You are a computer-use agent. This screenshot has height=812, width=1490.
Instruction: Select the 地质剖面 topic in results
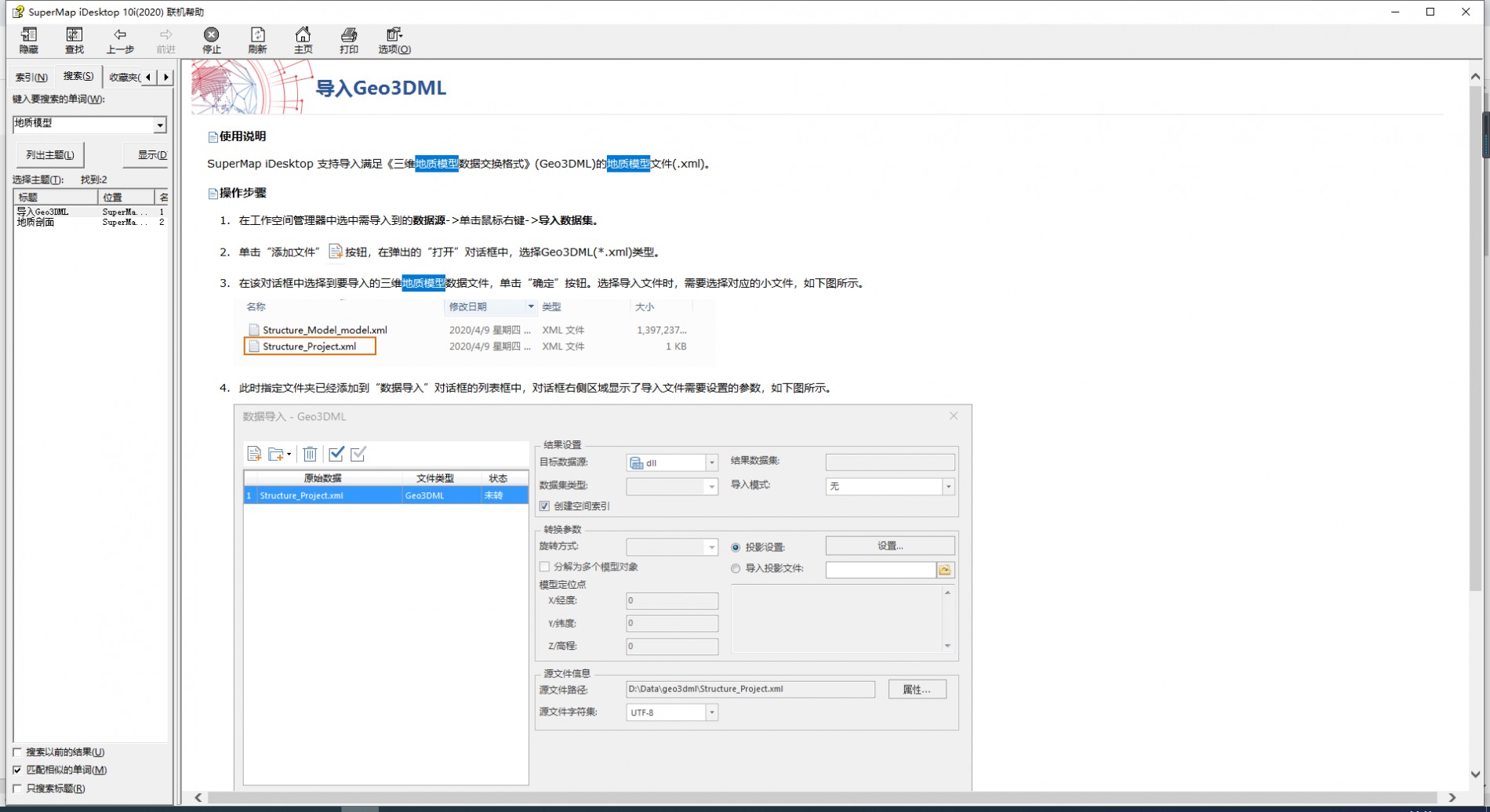pyautogui.click(x=91, y=222)
